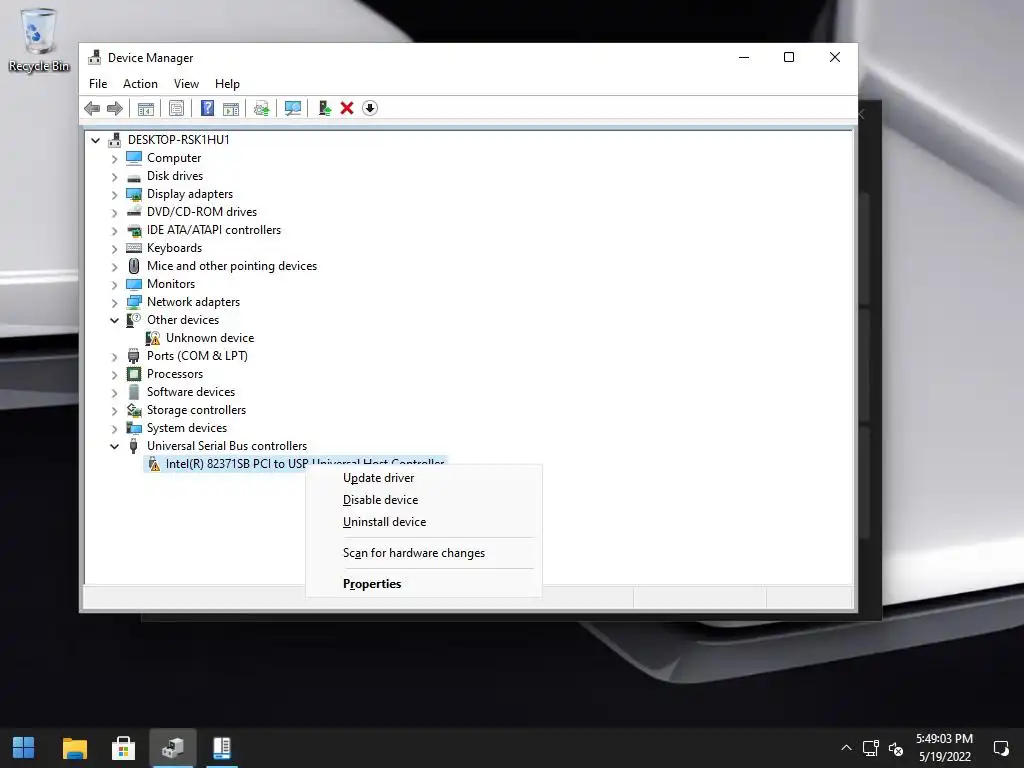Choose Update driver from context menu
This screenshot has width=1024, height=768.
point(424,478)
